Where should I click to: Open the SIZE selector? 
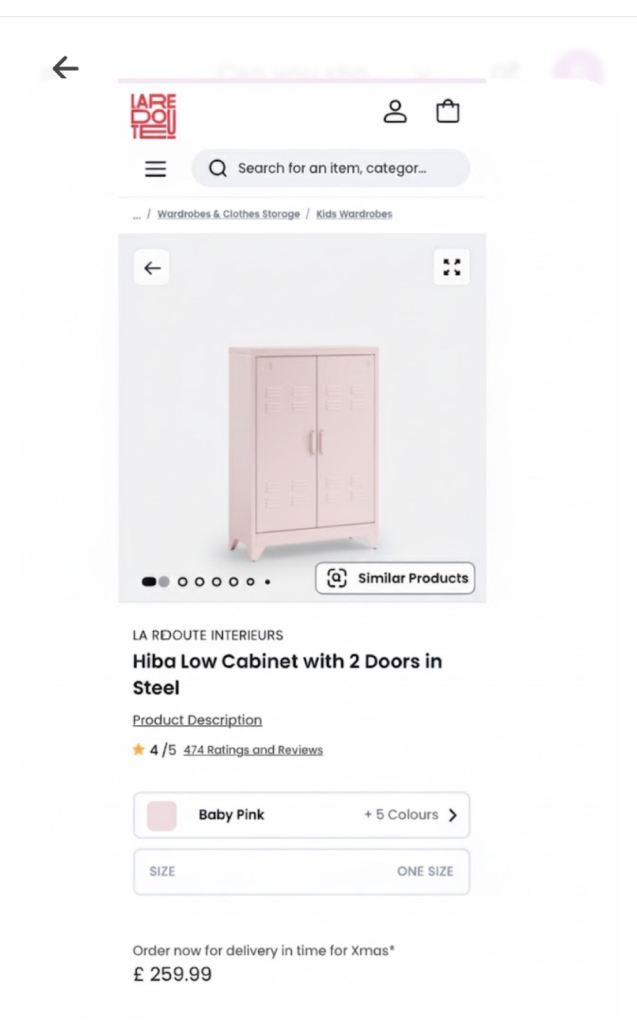click(x=301, y=871)
